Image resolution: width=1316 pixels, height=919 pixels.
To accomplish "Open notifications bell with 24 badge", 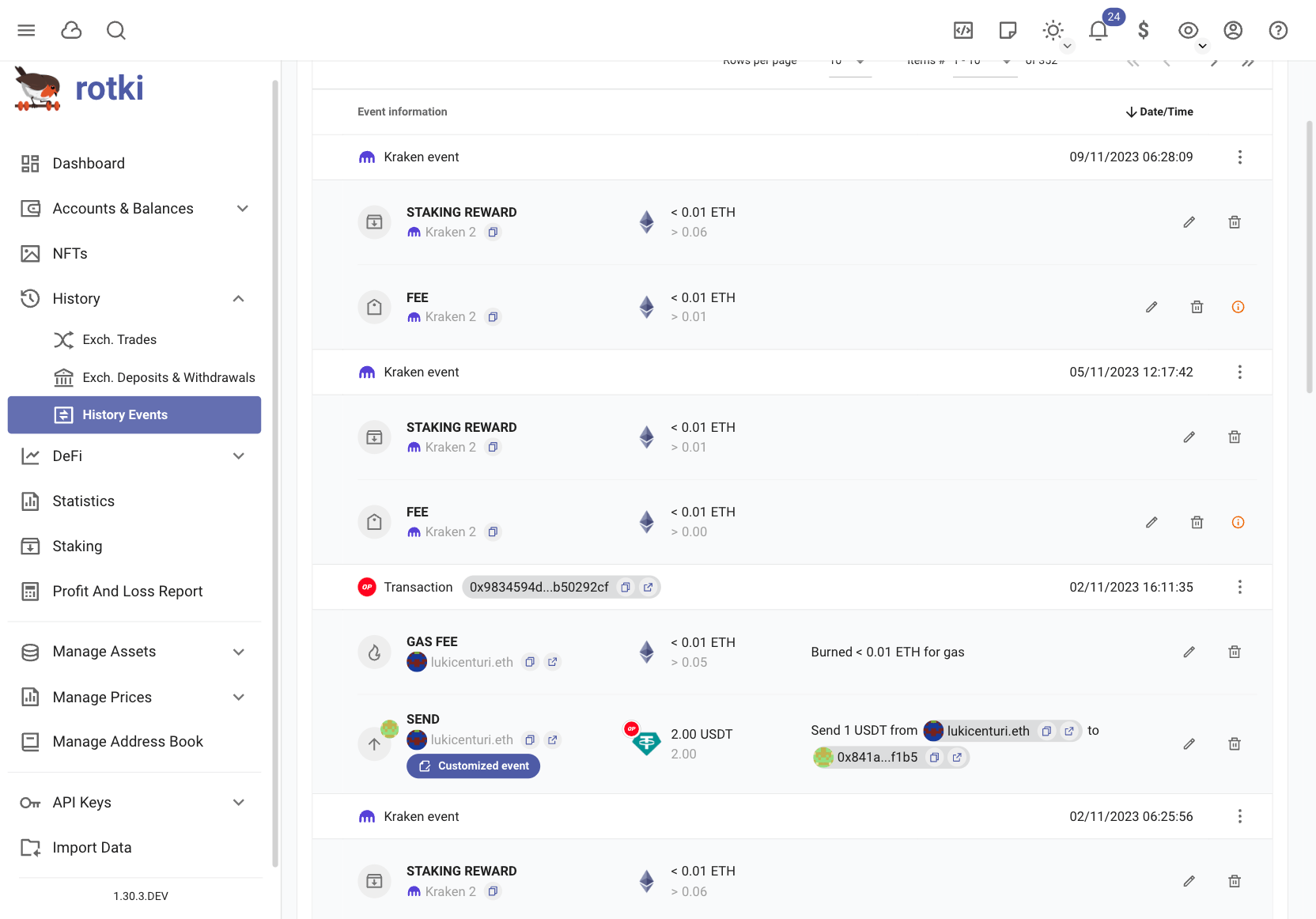I will [x=1099, y=30].
